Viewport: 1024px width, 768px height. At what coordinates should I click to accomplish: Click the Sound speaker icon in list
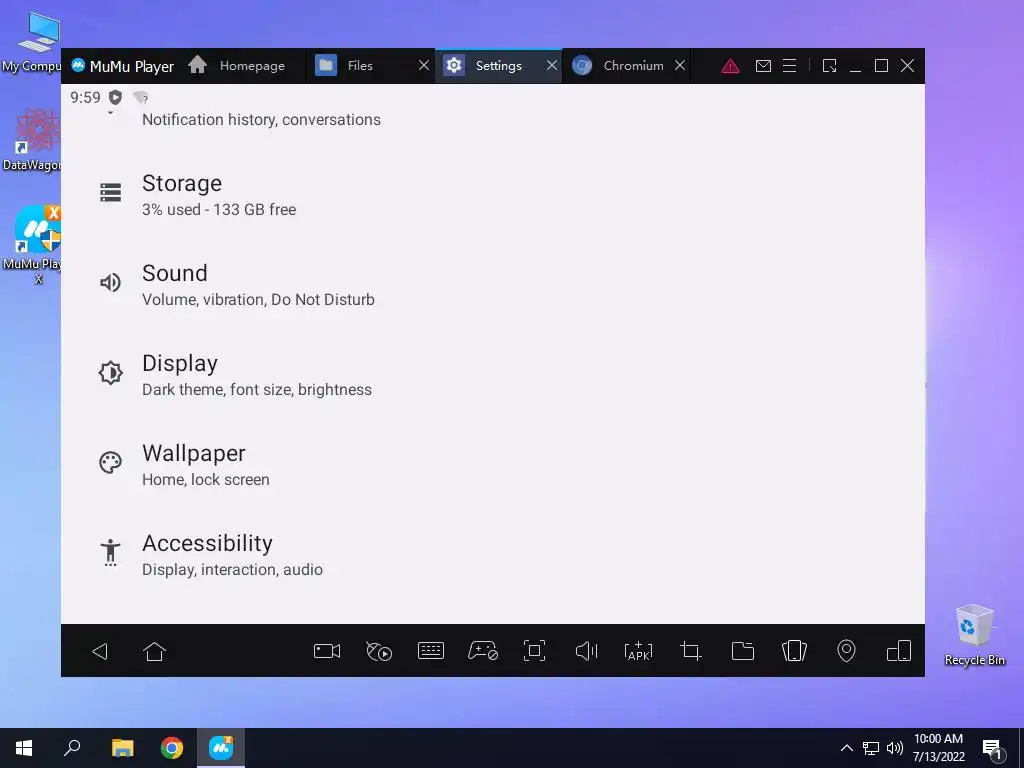pos(110,283)
